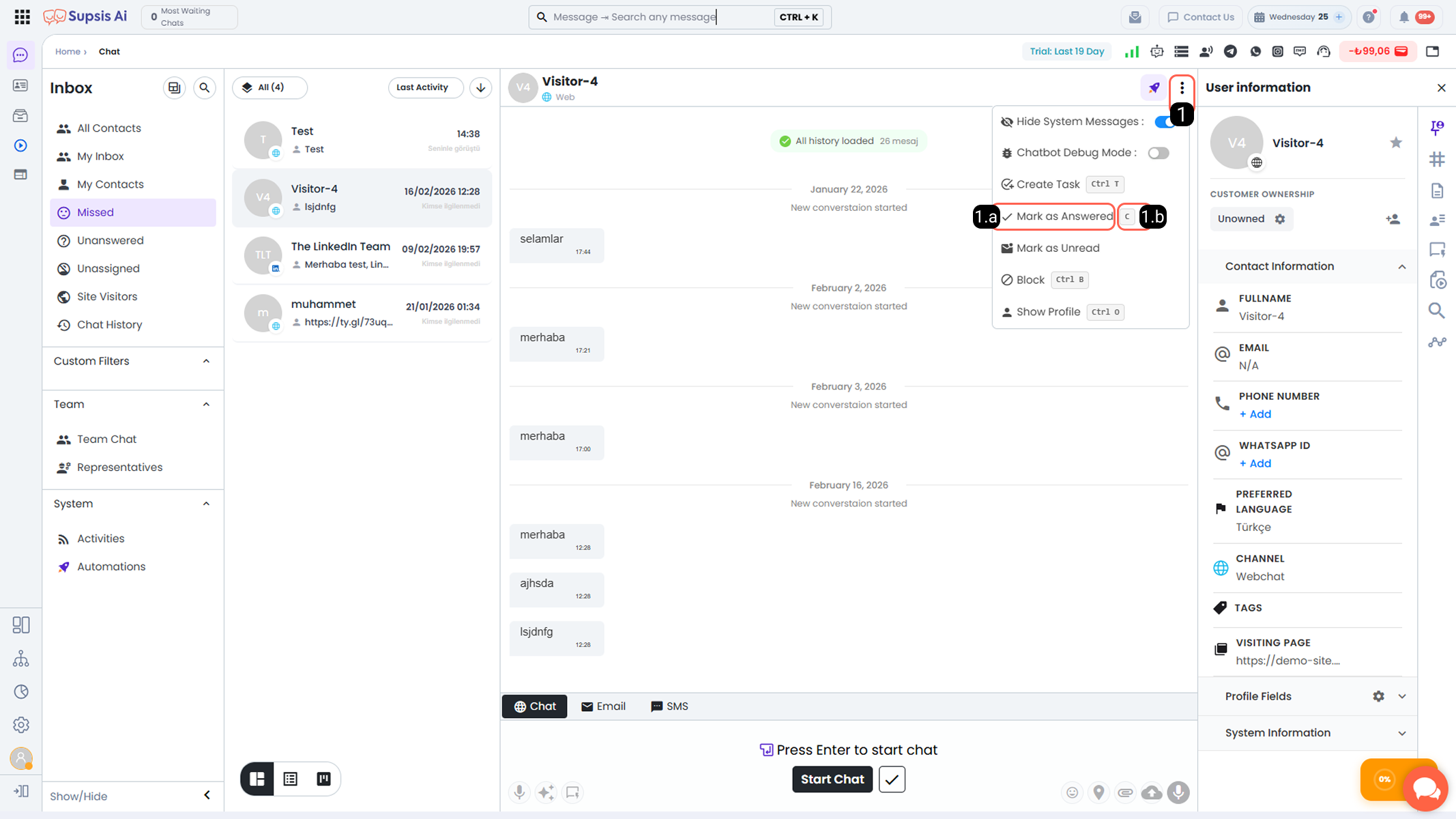
Task: Click the search icon in Inbox header
Action: click(204, 88)
